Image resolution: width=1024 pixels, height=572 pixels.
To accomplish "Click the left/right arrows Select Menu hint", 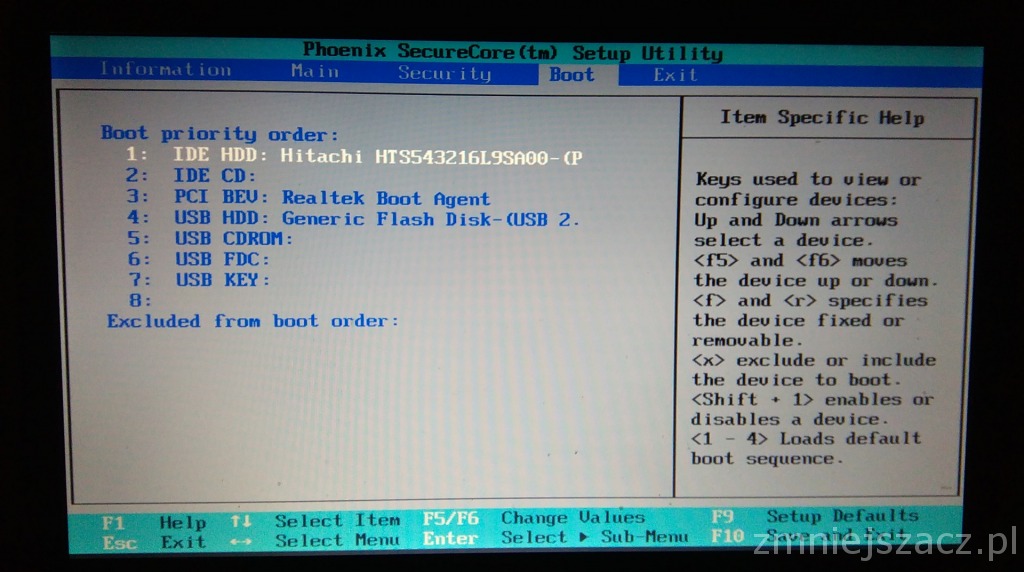I will coord(315,541).
